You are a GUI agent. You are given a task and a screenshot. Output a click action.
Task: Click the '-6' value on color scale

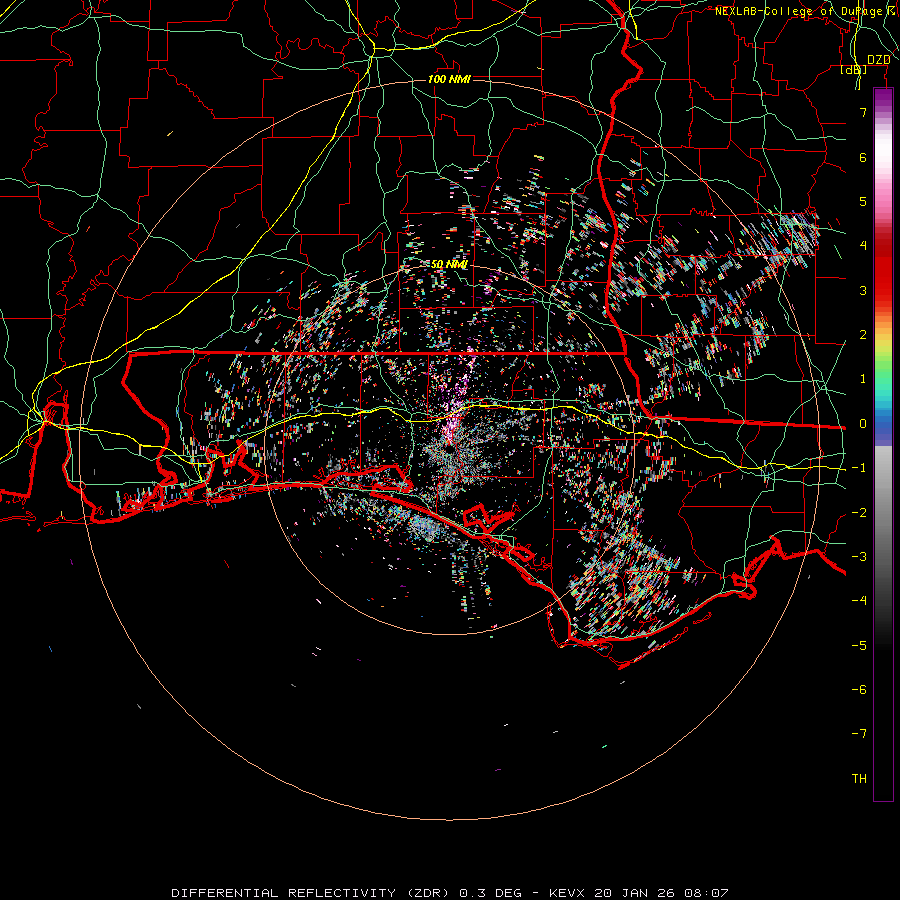pos(859,690)
